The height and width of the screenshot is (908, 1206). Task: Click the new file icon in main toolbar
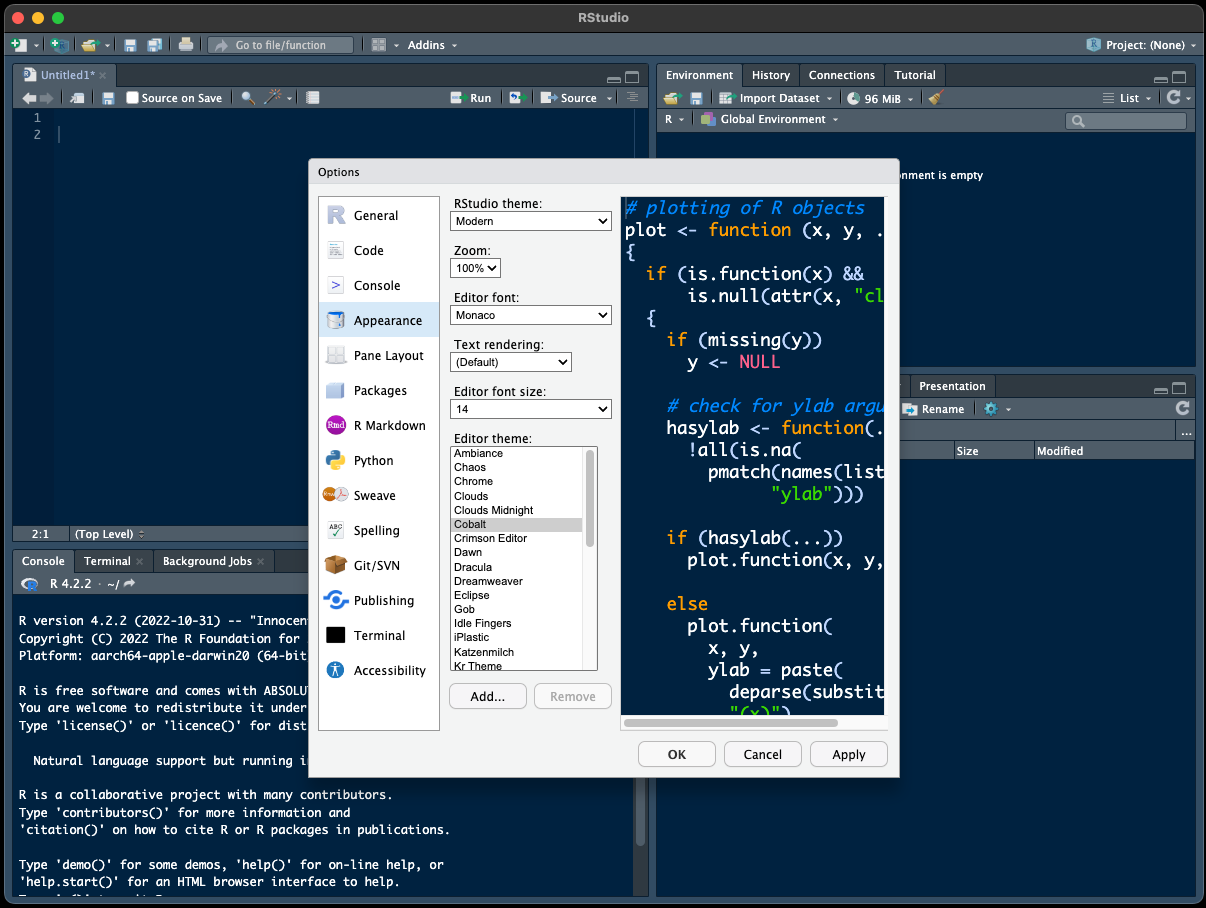pos(18,45)
